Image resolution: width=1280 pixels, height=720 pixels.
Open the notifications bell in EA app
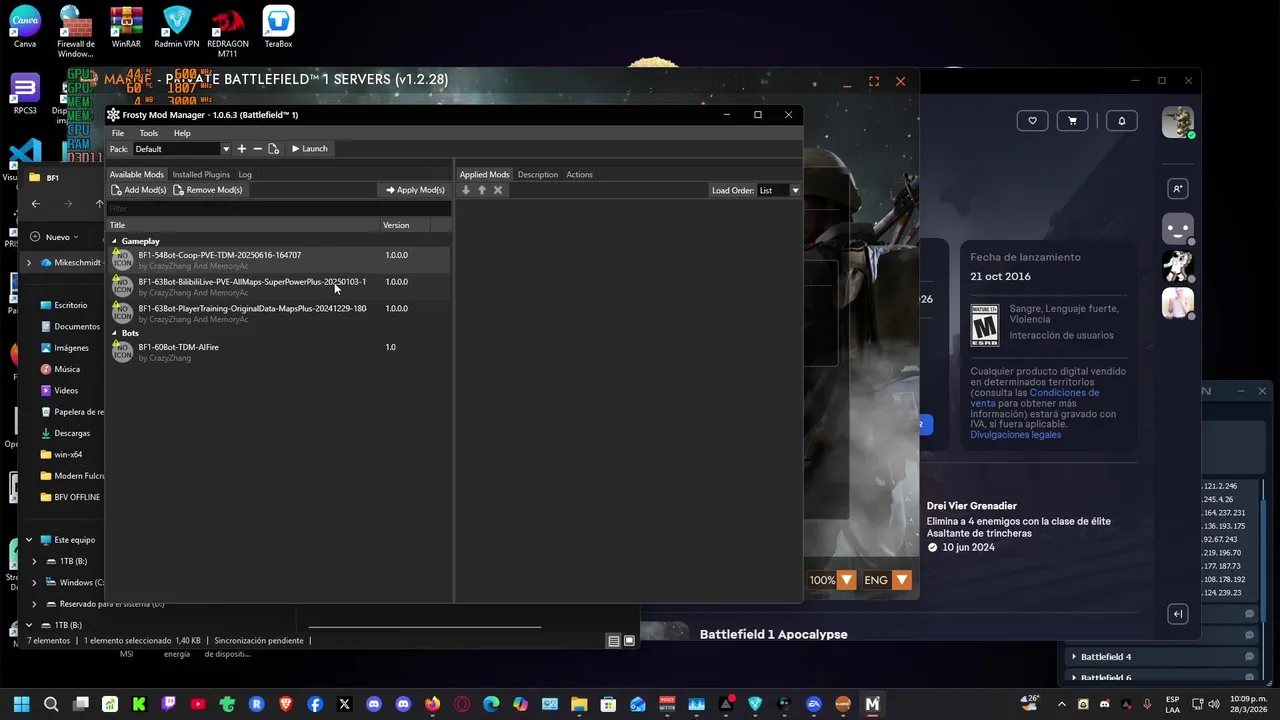click(1122, 121)
